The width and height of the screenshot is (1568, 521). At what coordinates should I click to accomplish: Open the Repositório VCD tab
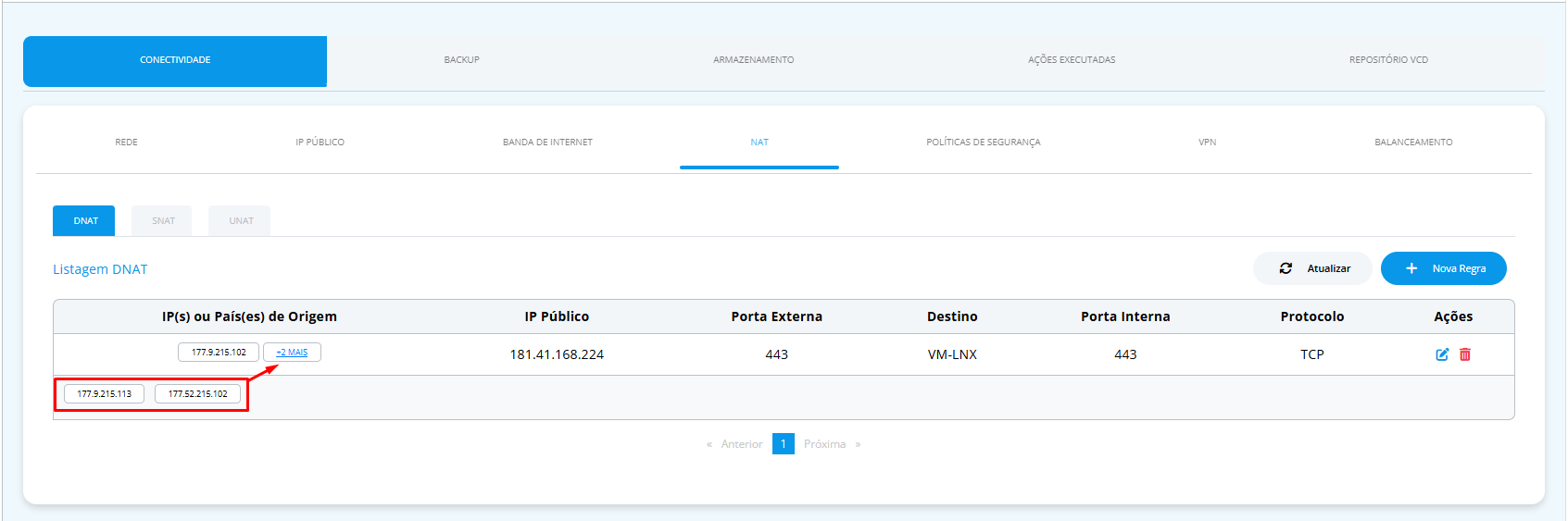coord(1388,60)
